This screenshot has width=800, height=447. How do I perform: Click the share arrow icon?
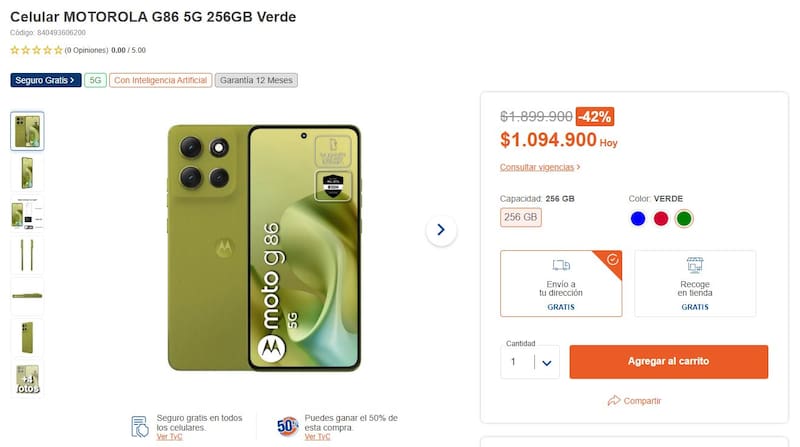614,400
